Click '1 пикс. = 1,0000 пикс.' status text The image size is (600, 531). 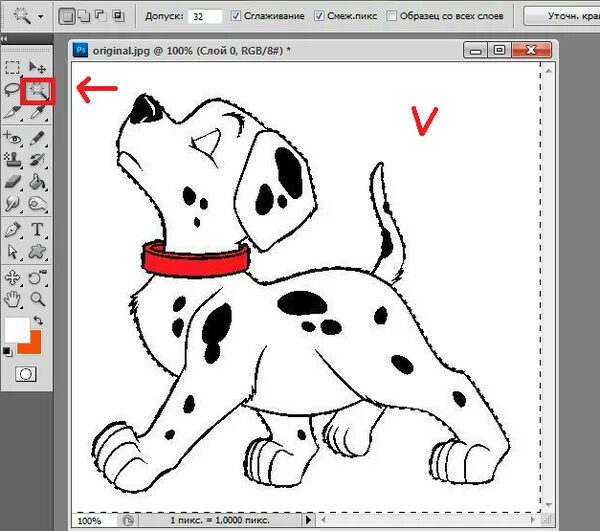coord(220,520)
